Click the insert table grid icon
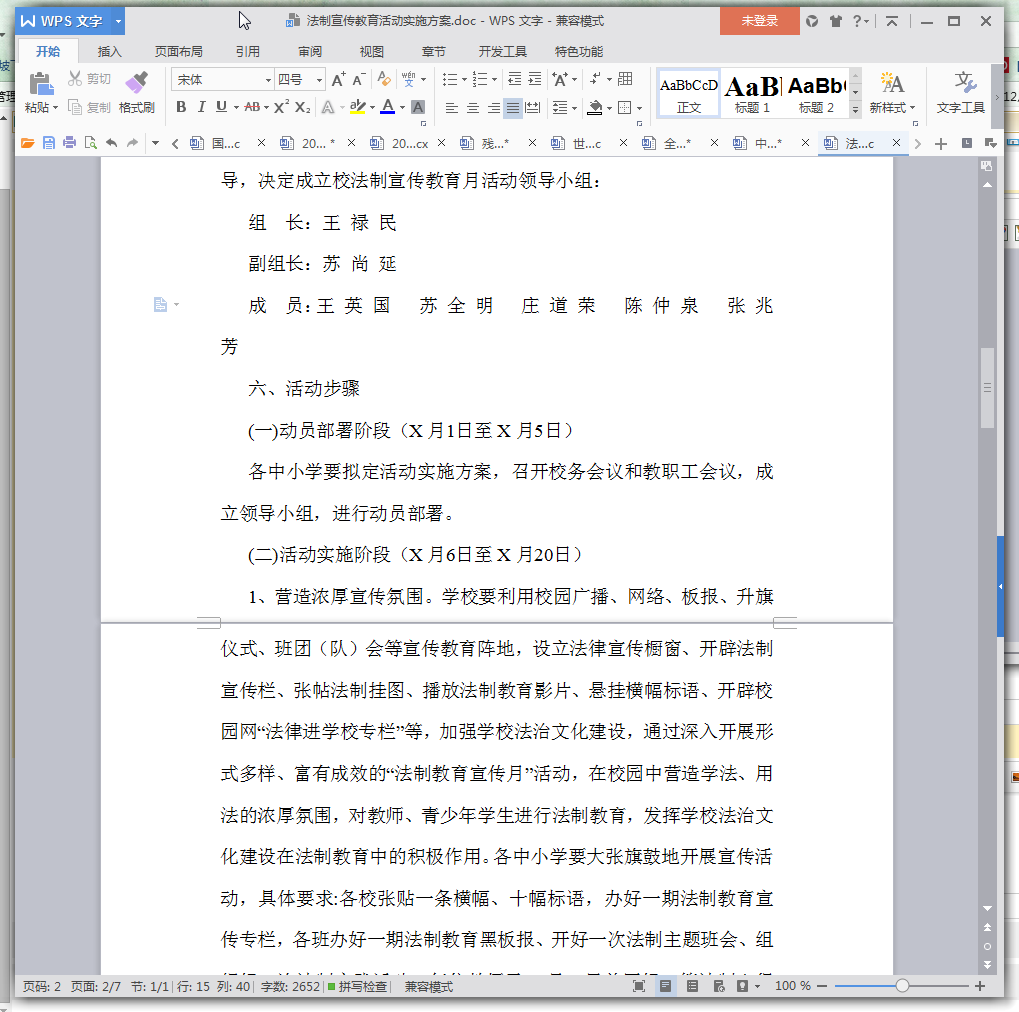The height and width of the screenshot is (1012, 1019). point(625,79)
